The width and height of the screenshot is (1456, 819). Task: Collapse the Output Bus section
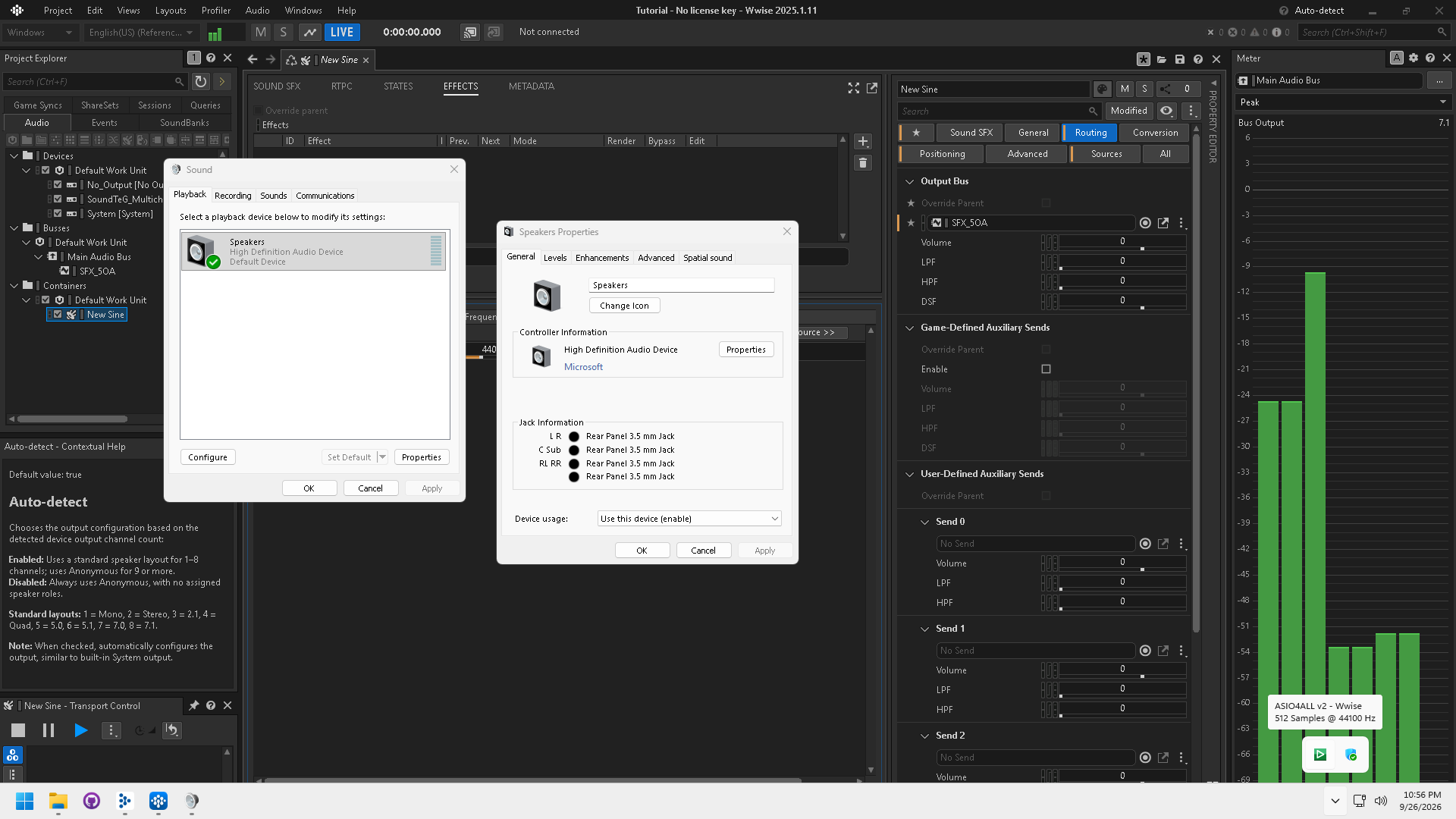pos(910,181)
